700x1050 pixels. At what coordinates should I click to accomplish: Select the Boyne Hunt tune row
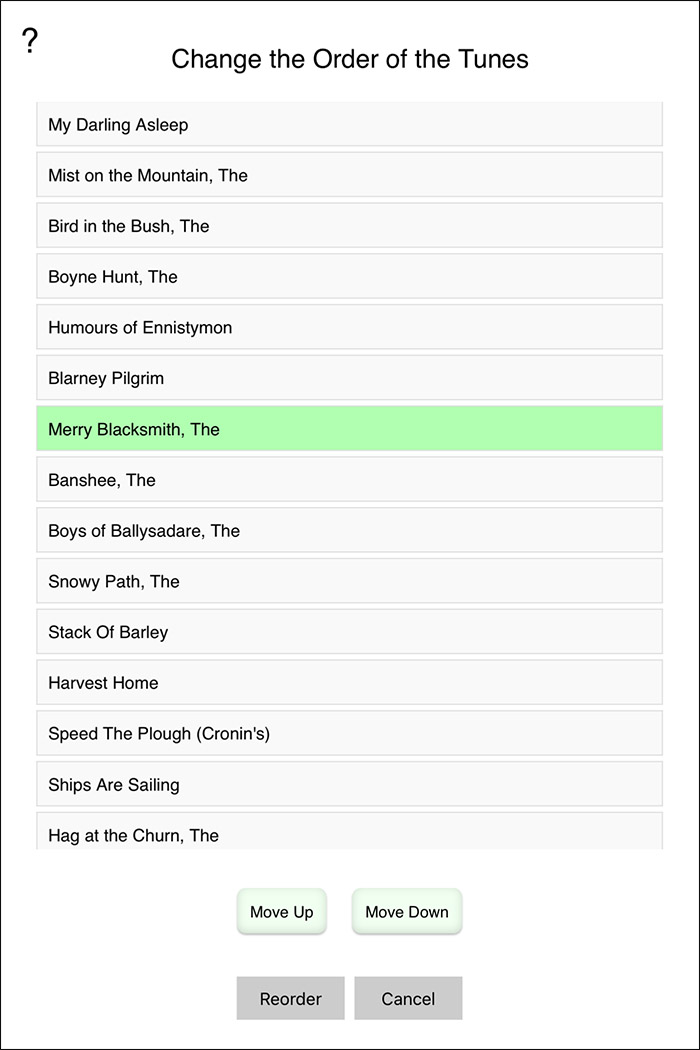(349, 277)
